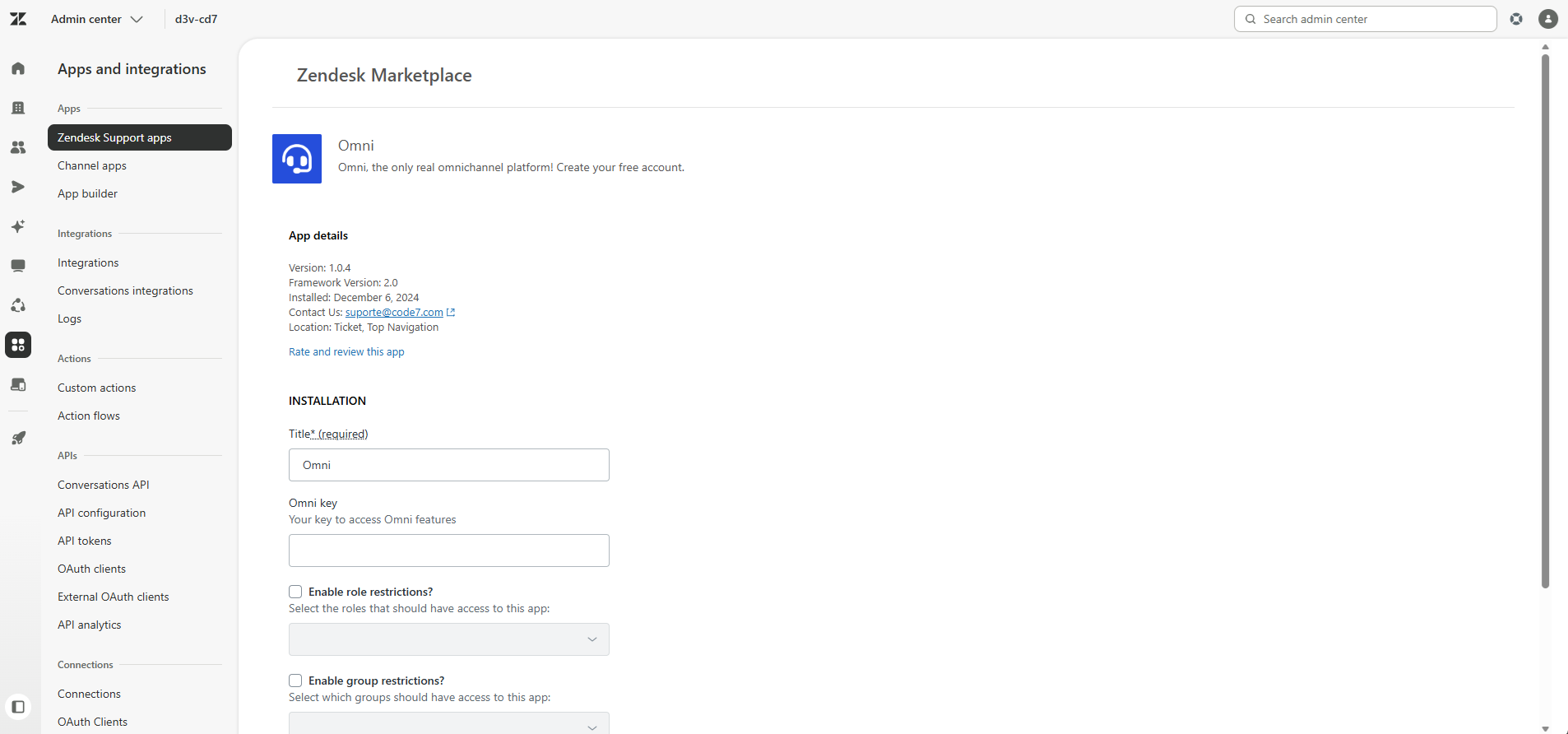Image resolution: width=1568 pixels, height=734 pixels.
Task: Click the suporte@code7.com email link
Action: [x=394, y=313]
